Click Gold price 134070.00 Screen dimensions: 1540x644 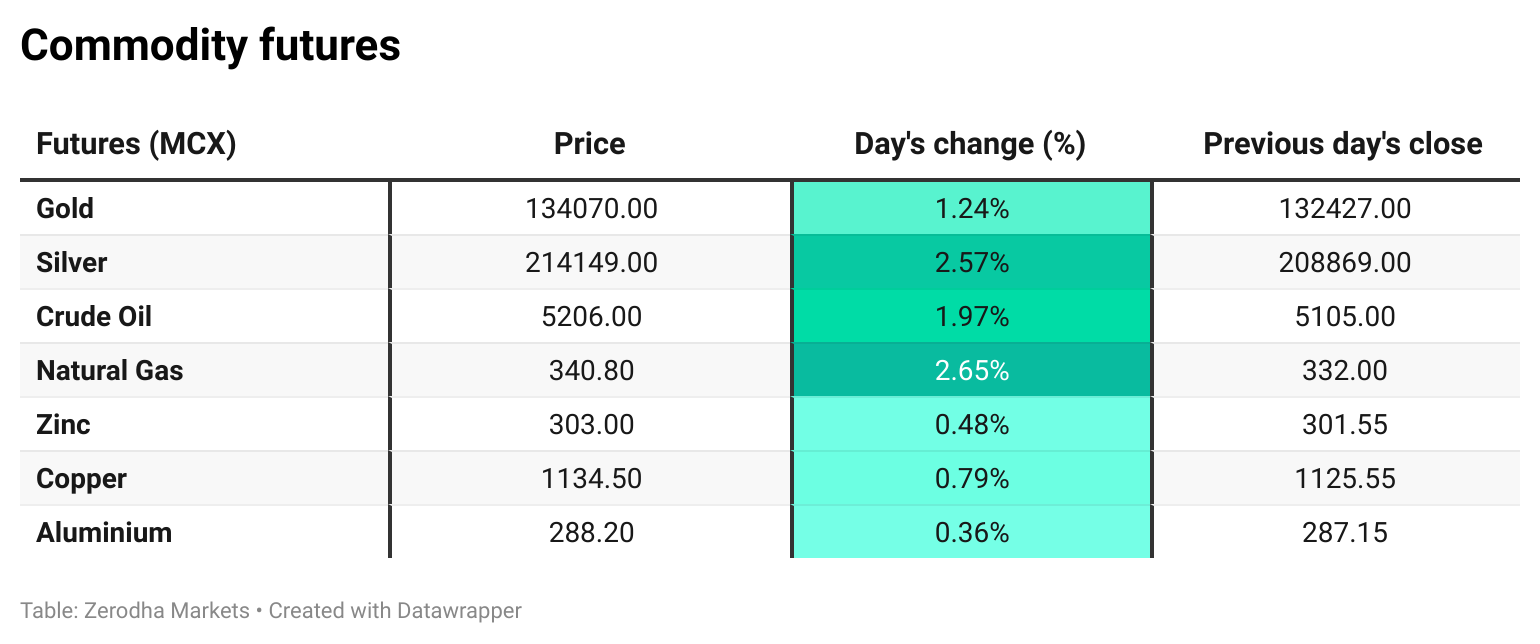coord(591,209)
